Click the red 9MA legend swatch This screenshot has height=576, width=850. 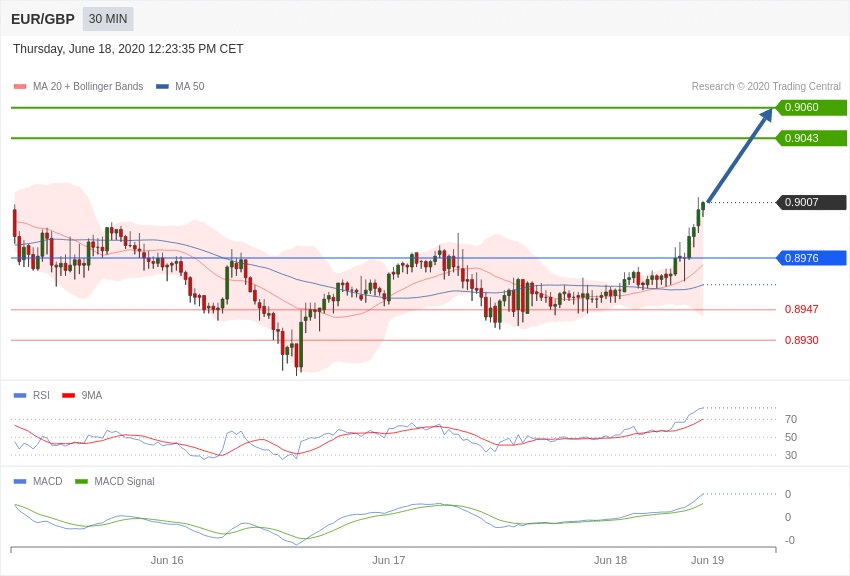pos(69,396)
